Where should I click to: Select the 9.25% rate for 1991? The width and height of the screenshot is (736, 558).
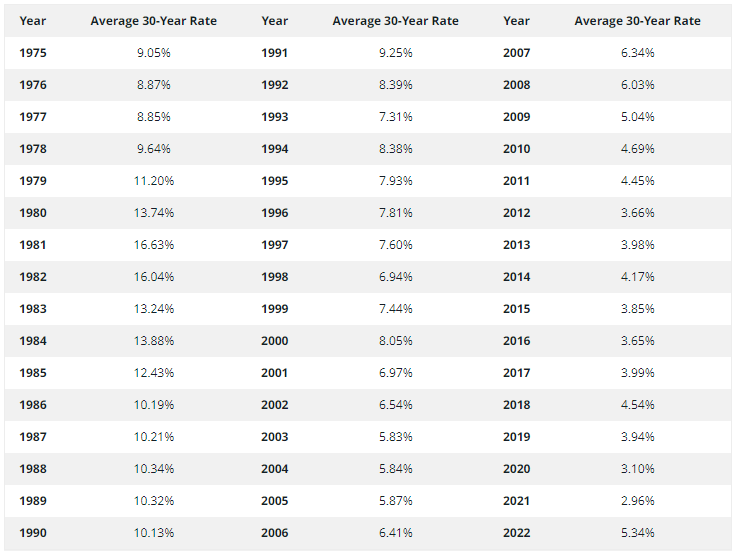[x=395, y=53]
